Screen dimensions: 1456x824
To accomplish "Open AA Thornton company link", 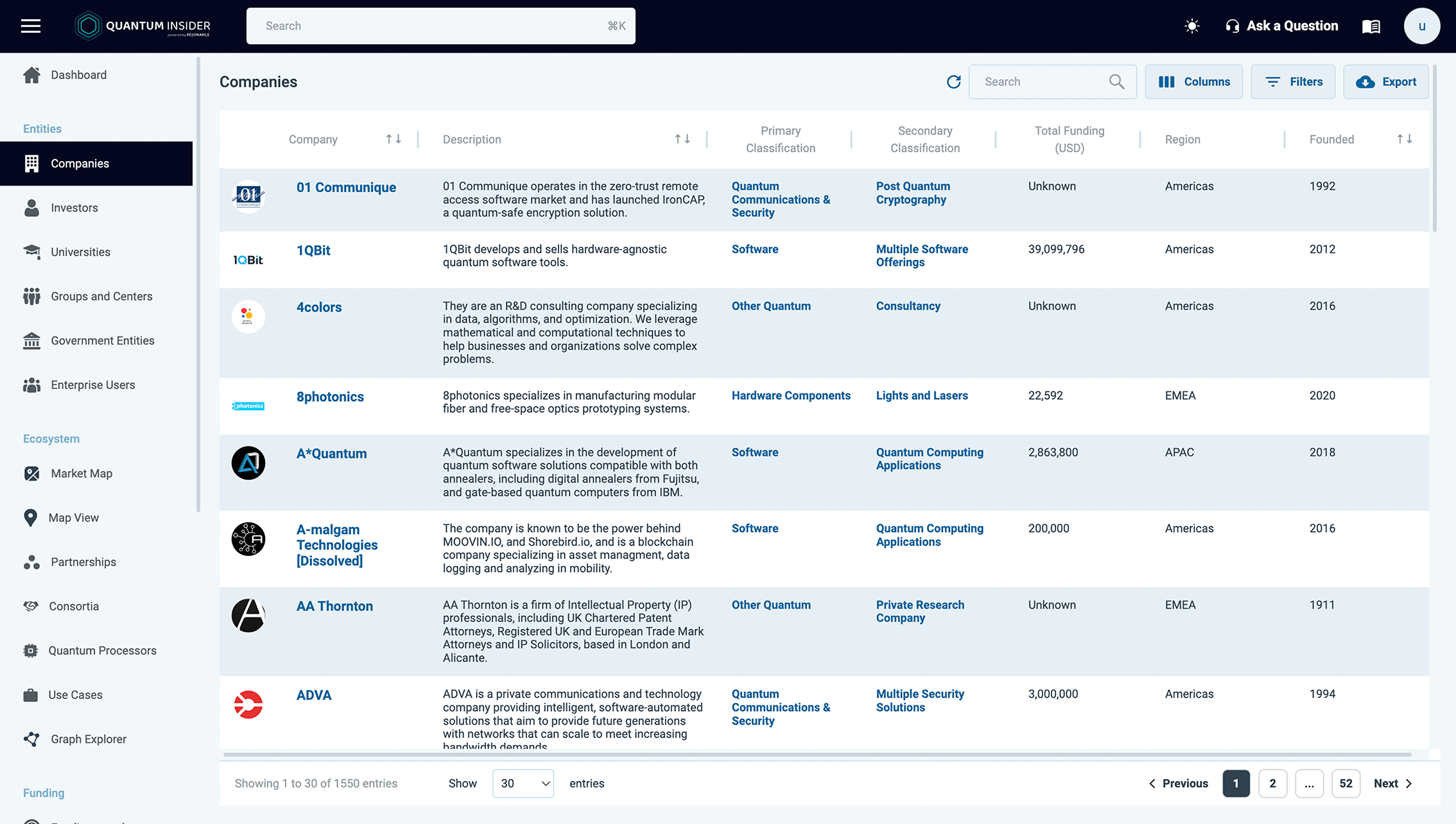I will (x=334, y=606).
